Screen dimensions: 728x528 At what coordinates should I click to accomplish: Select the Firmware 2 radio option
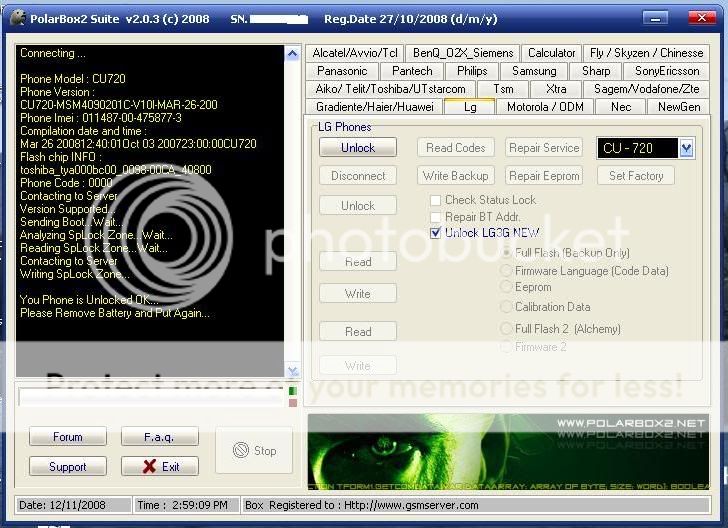point(506,347)
